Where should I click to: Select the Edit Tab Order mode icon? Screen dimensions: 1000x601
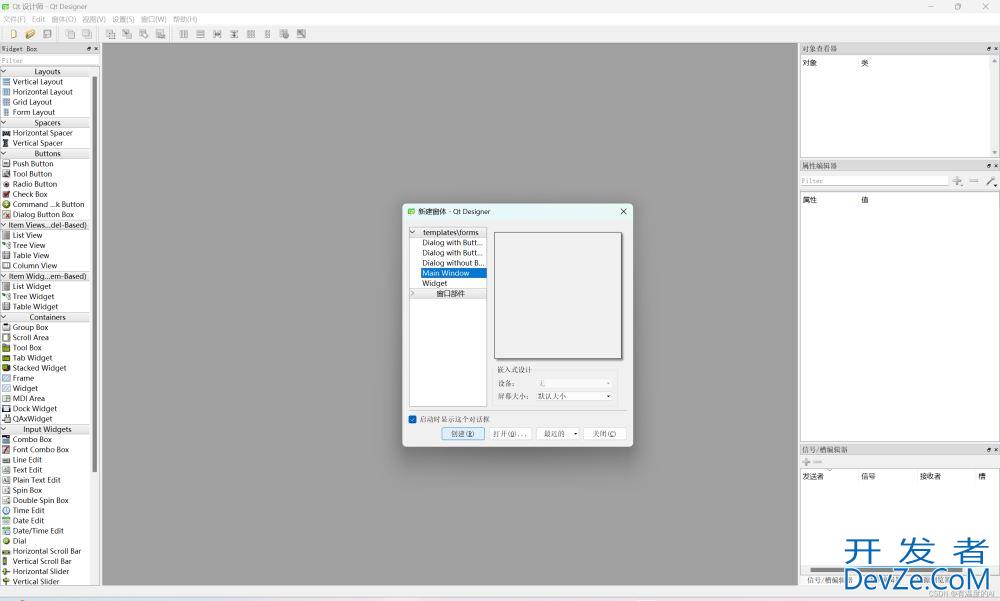(160, 34)
